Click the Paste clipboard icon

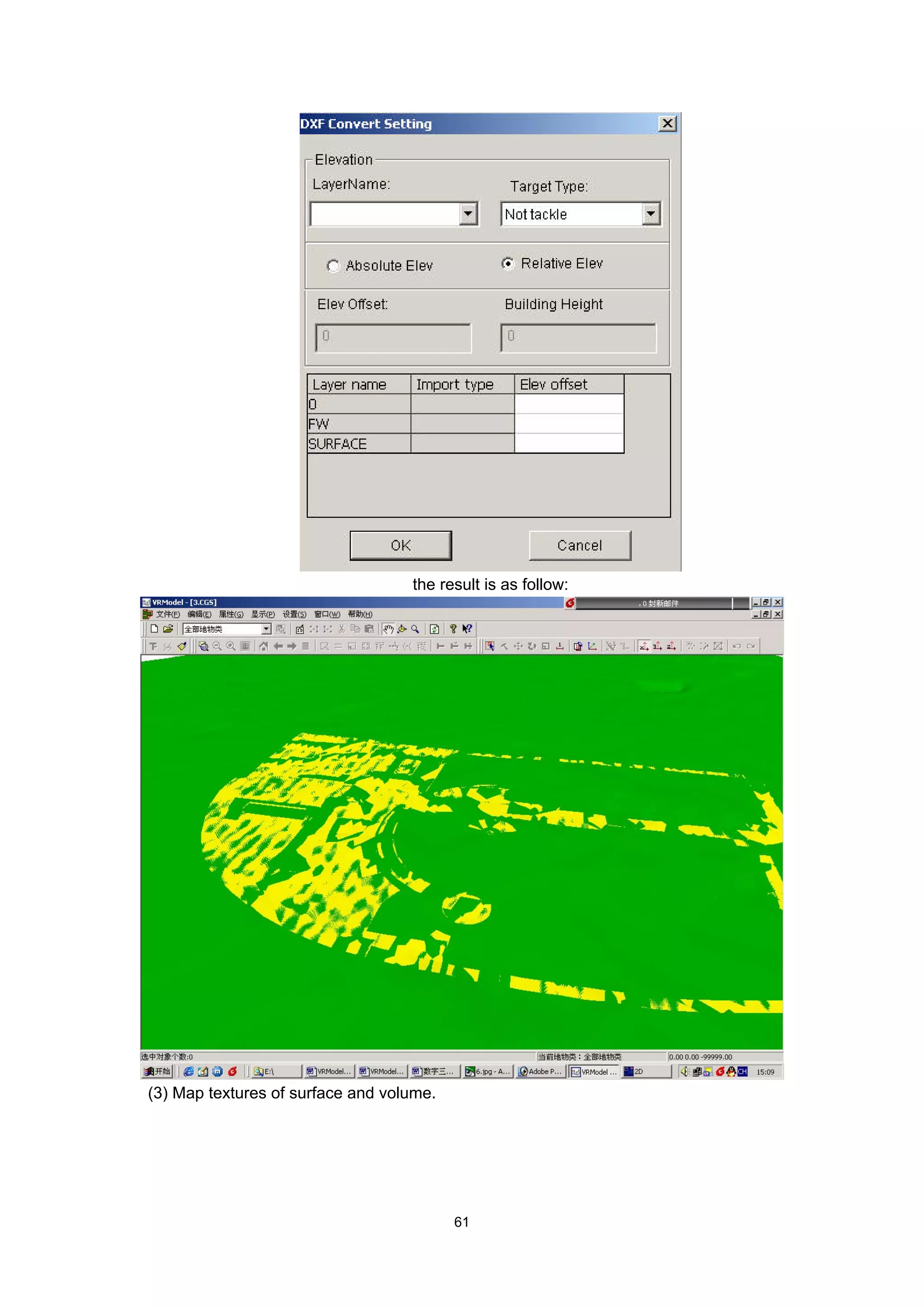pos(369,629)
